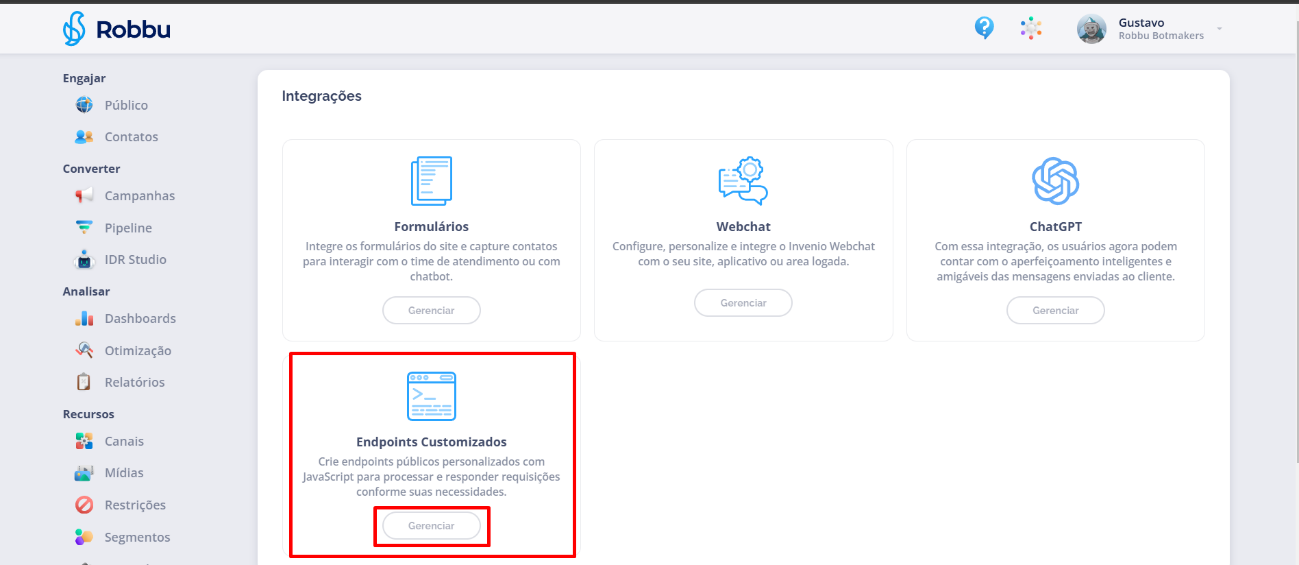Click the Pipeline funnel icon

click(85, 228)
